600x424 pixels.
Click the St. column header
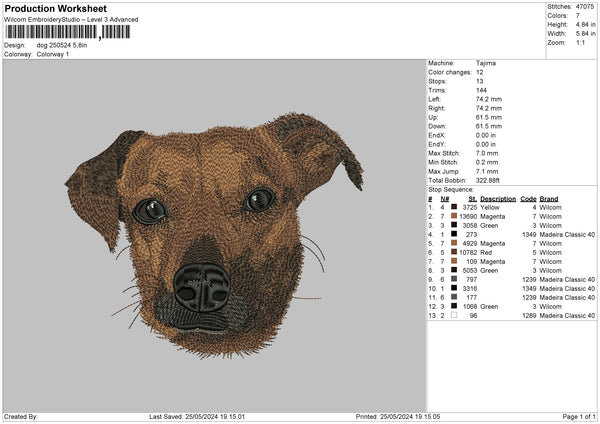click(x=472, y=198)
